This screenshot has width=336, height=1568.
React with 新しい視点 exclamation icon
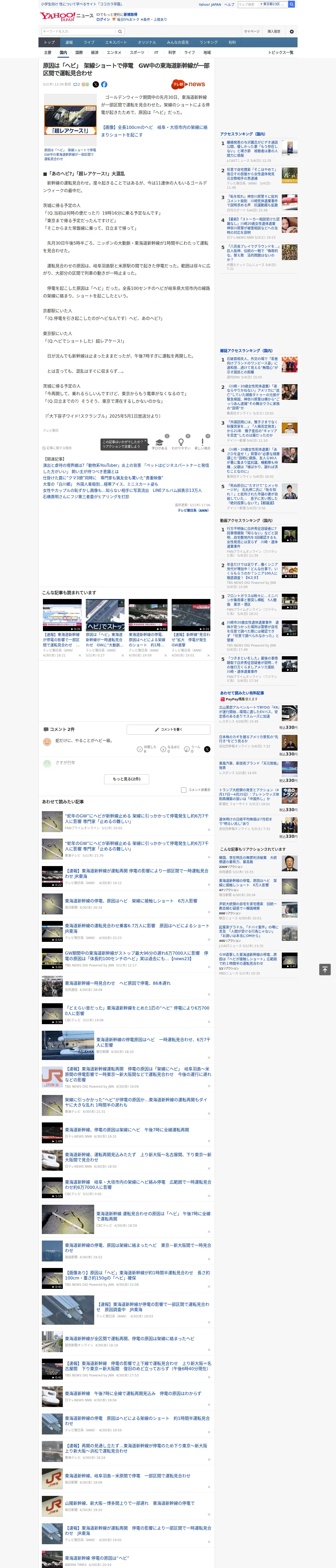tap(203, 442)
